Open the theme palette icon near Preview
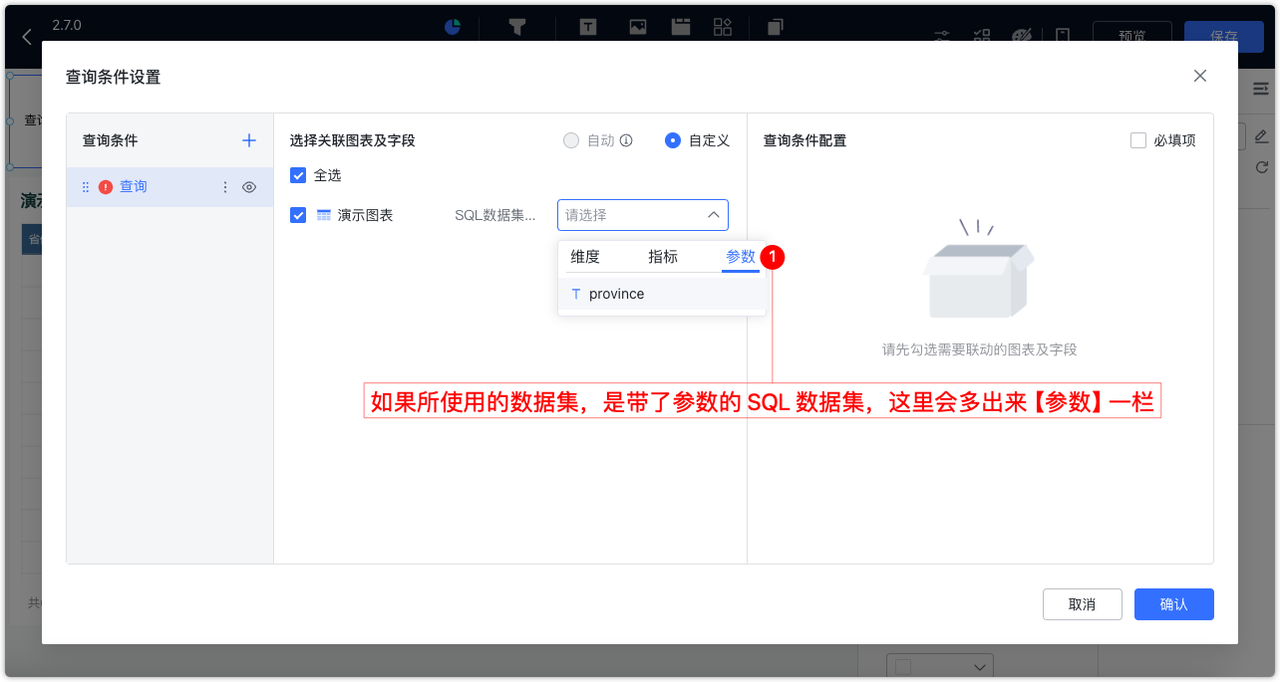 1021,35
